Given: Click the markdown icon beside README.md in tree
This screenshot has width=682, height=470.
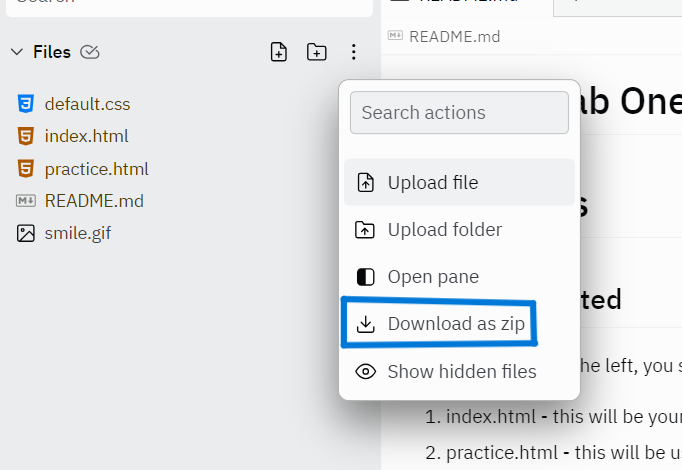Looking at the screenshot, I should (x=26, y=201).
